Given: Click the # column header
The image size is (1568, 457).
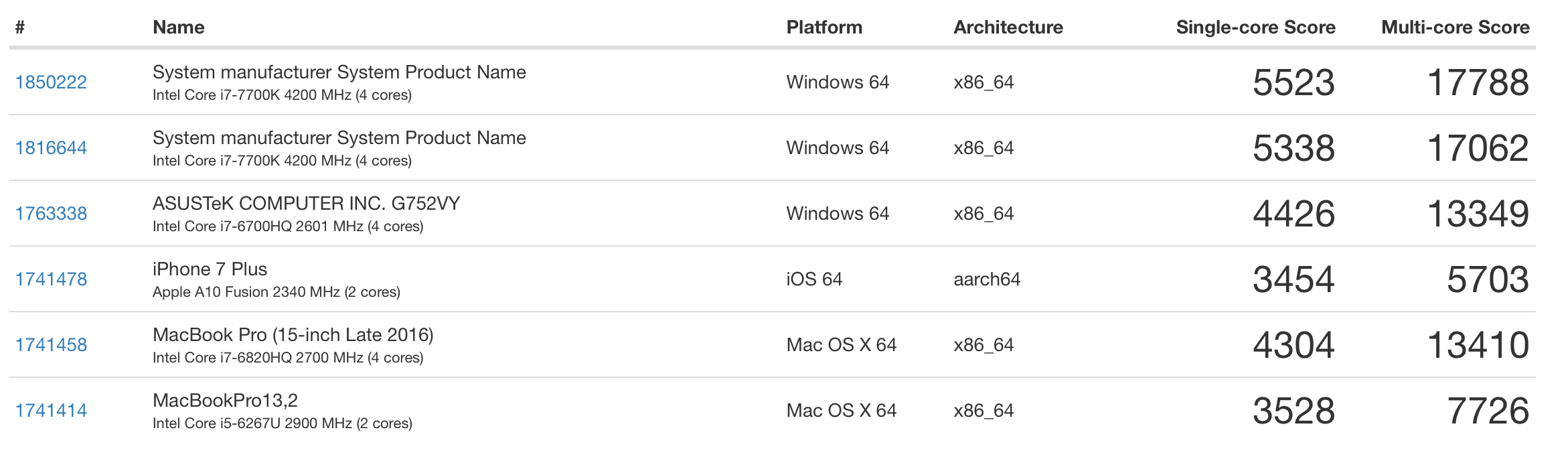Looking at the screenshot, I should (x=20, y=27).
